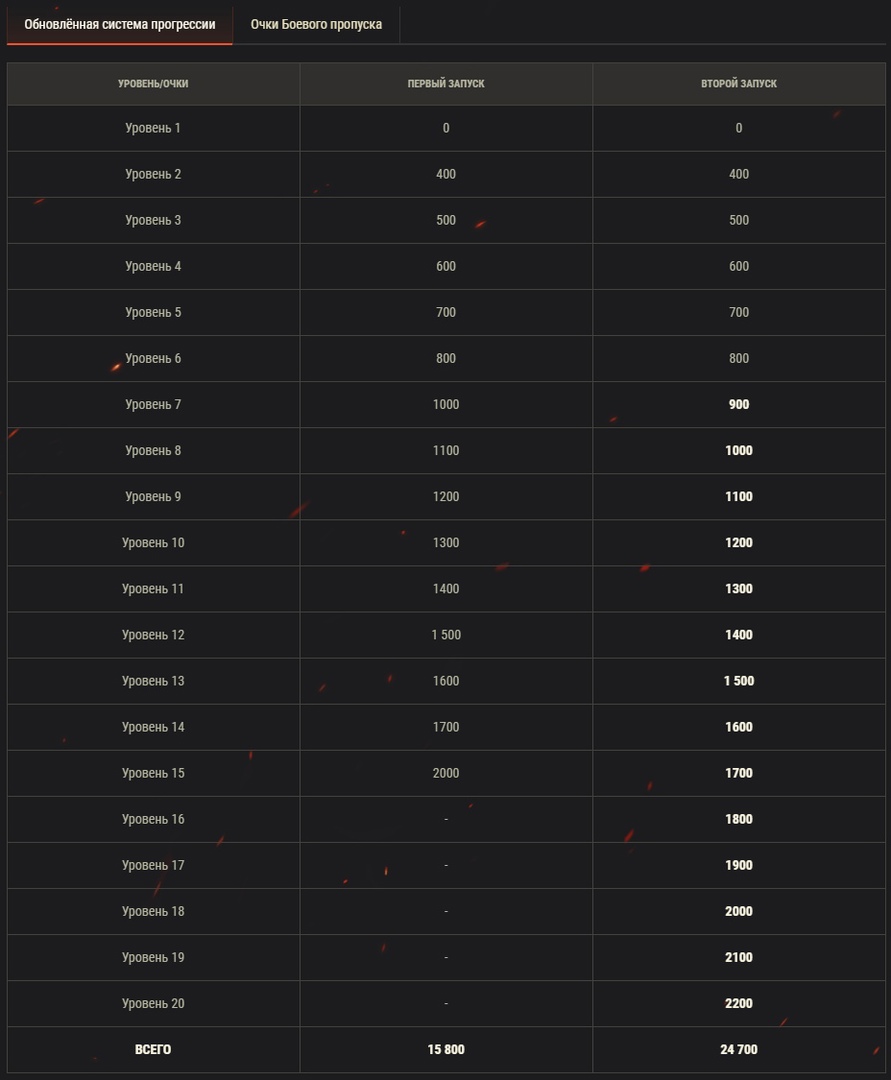The image size is (891, 1080).
Task: Click the Второй запуск column header
Action: point(739,84)
